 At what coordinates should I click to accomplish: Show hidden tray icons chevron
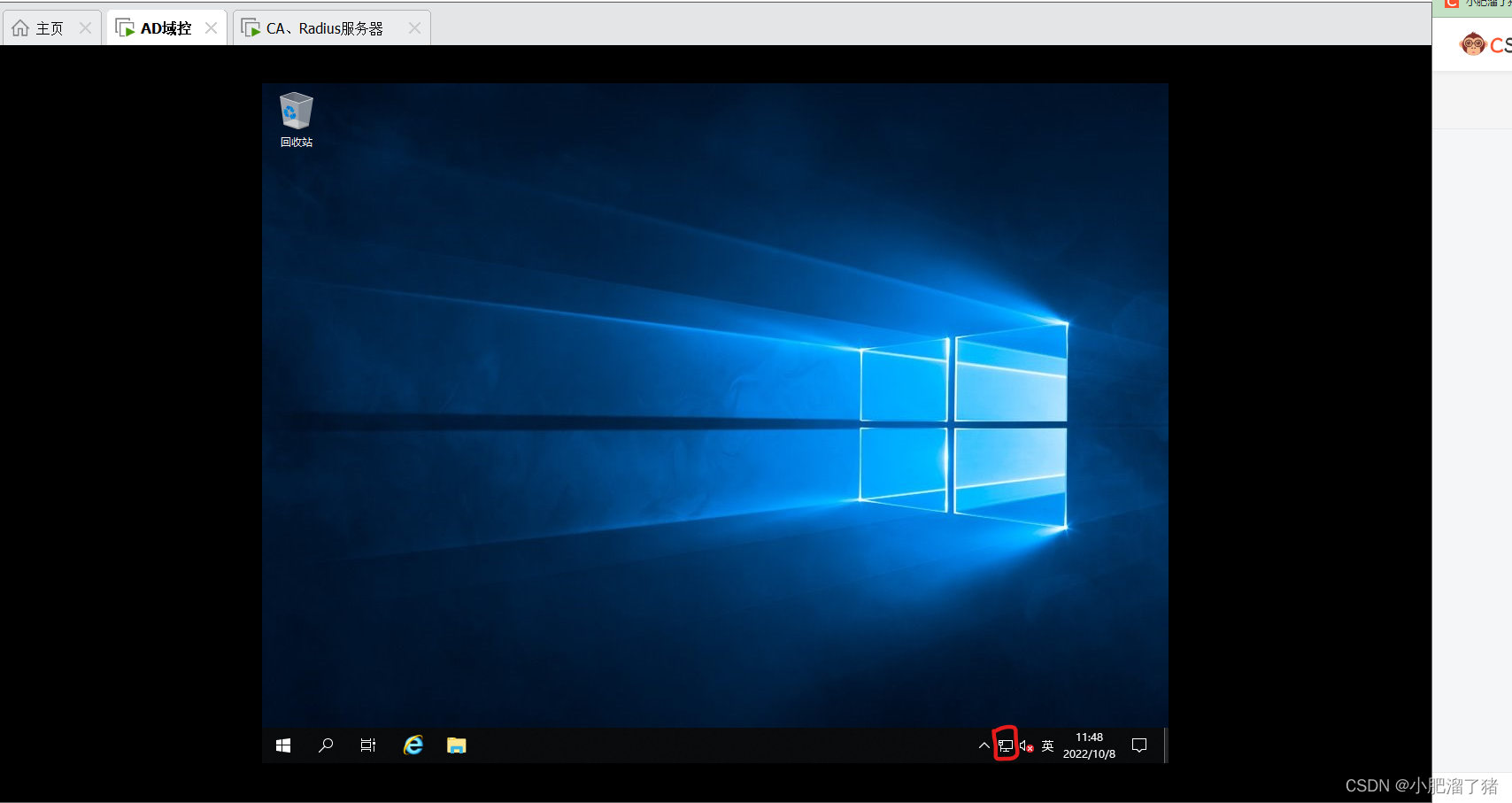pos(984,746)
